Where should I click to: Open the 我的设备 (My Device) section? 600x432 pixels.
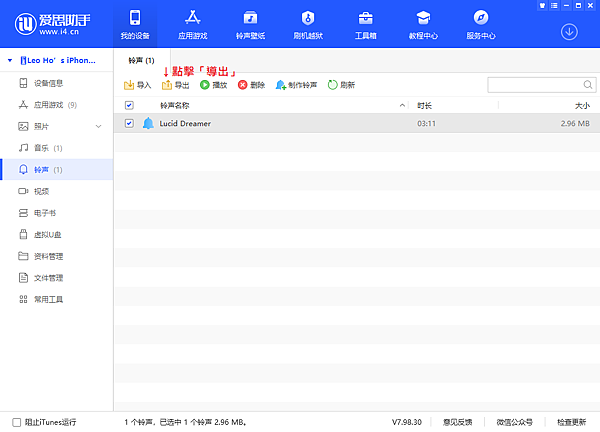(135, 25)
